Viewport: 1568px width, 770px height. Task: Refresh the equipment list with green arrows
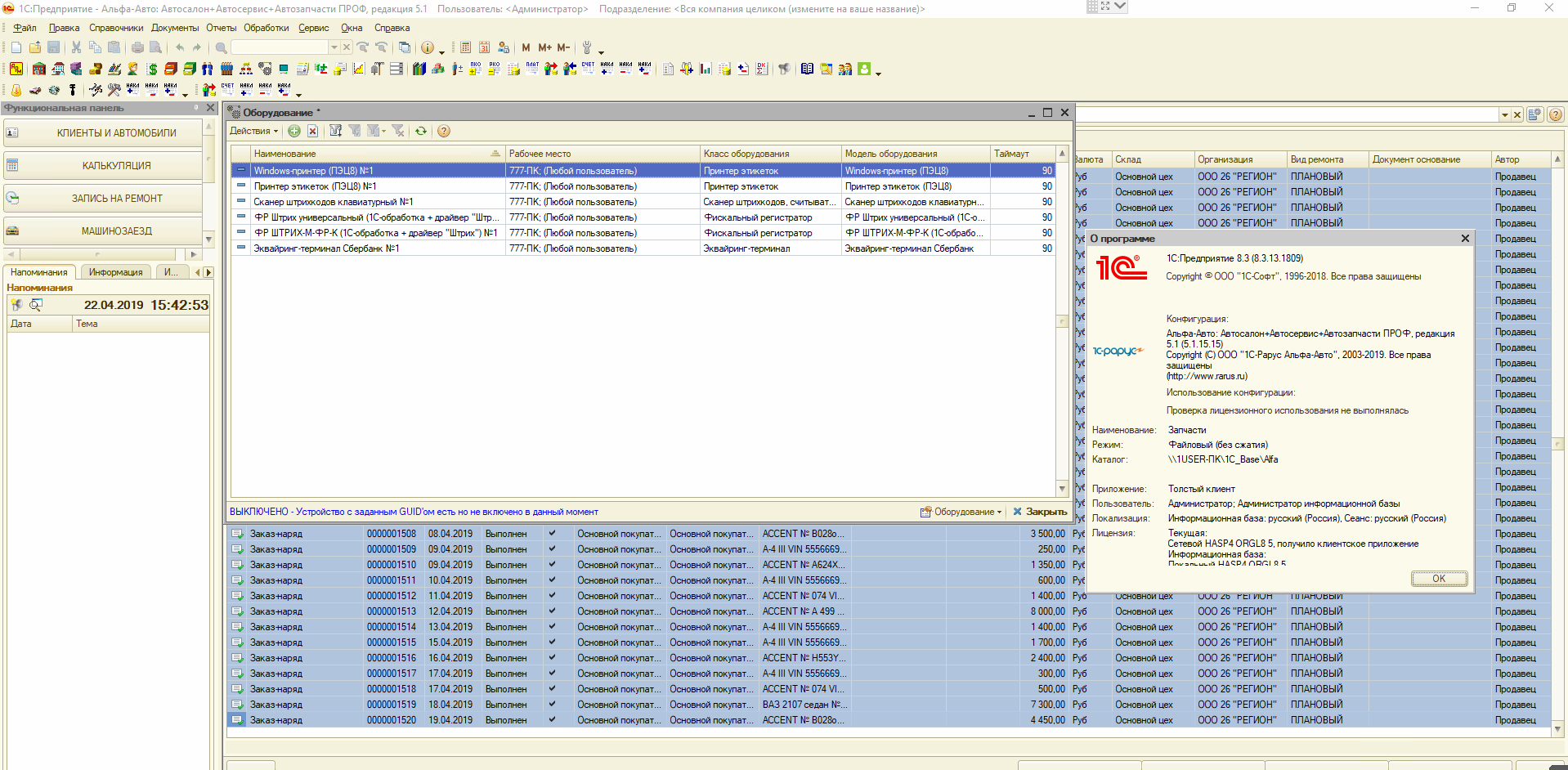coord(420,131)
